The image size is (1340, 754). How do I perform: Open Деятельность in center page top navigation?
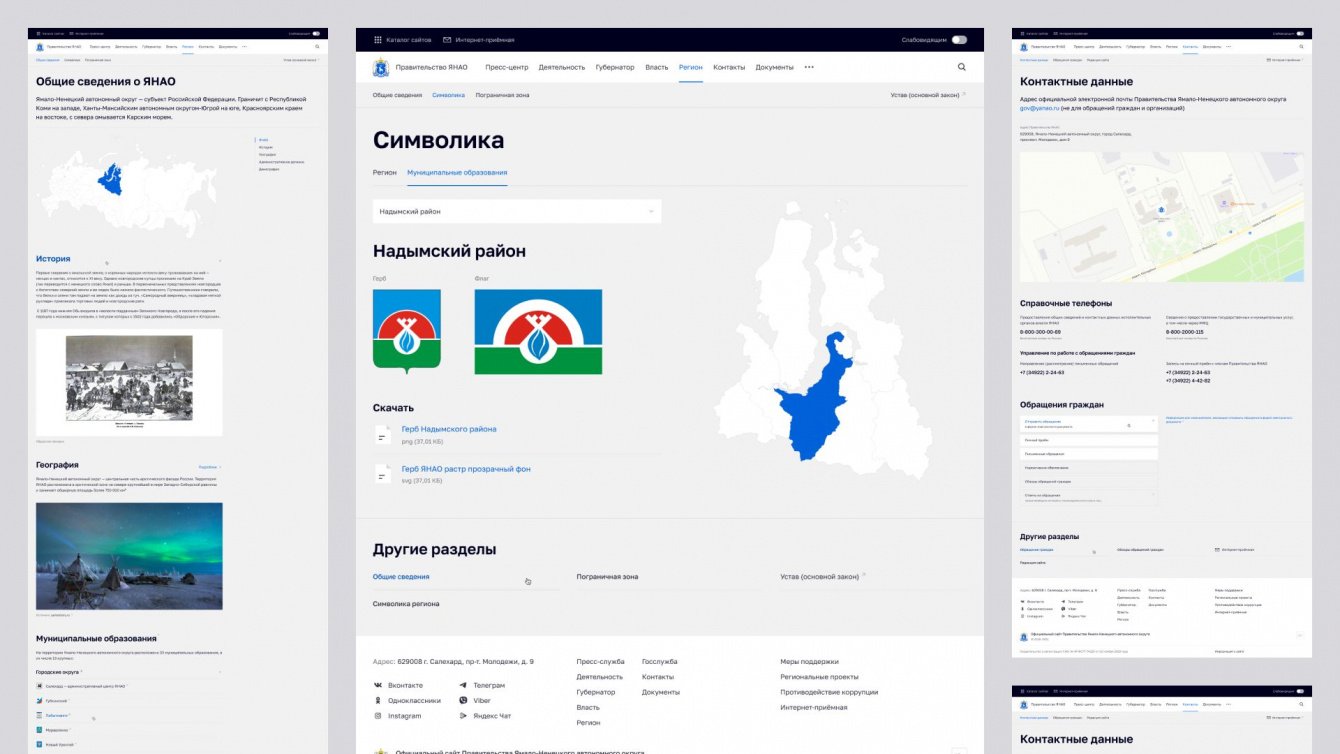562,67
